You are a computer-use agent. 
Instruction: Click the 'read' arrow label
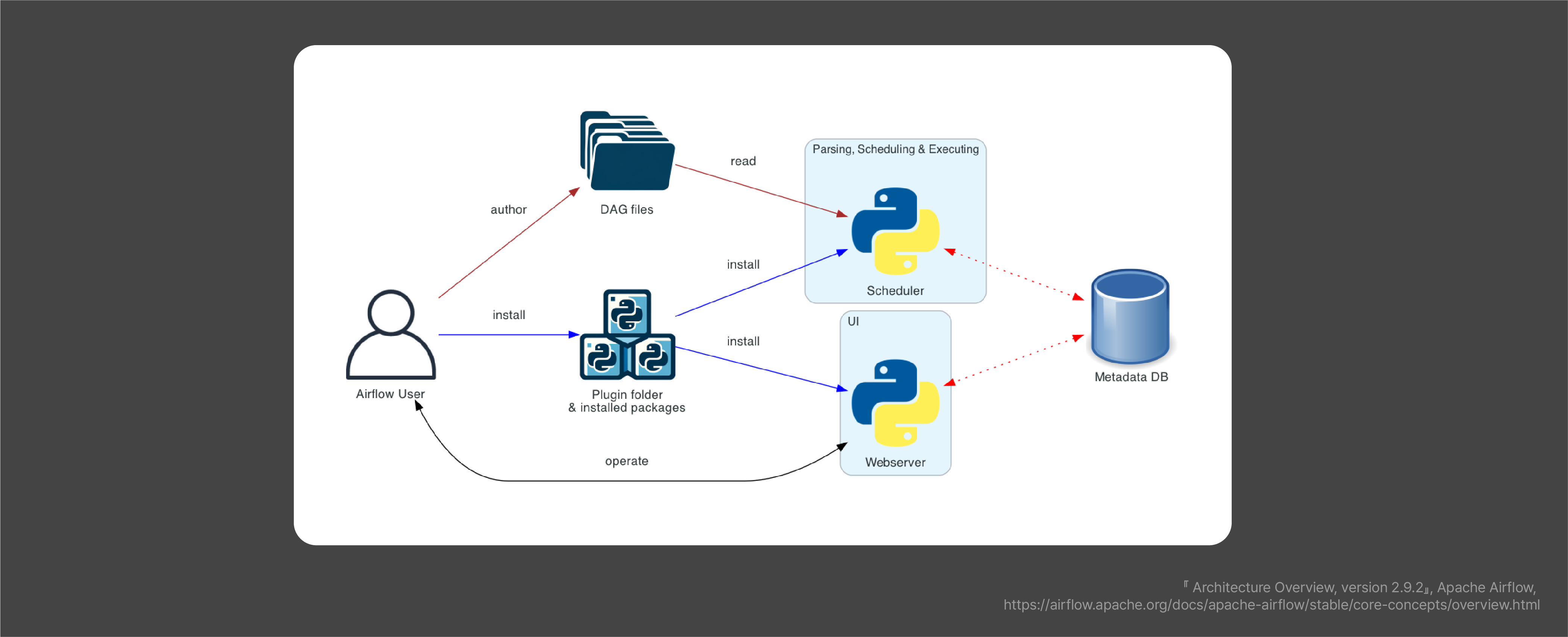[743, 161]
